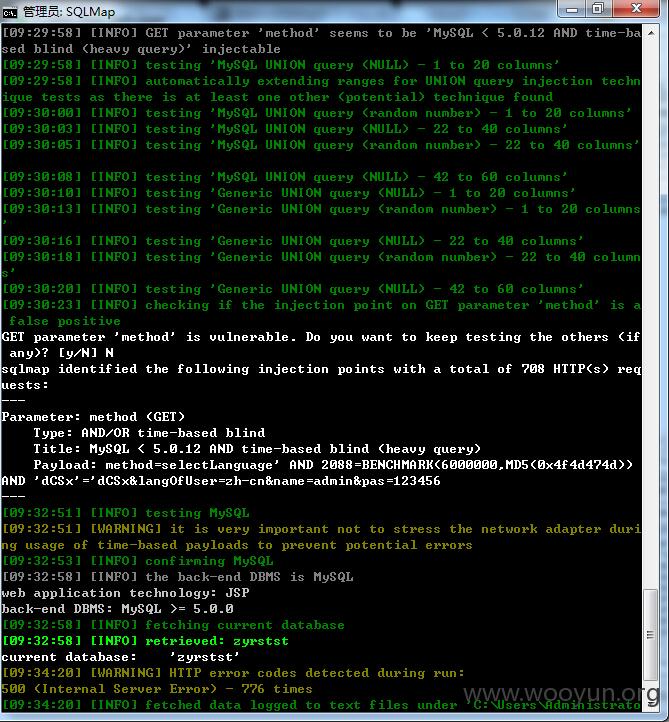Click 'web application technology: JSP' line

[125, 593]
